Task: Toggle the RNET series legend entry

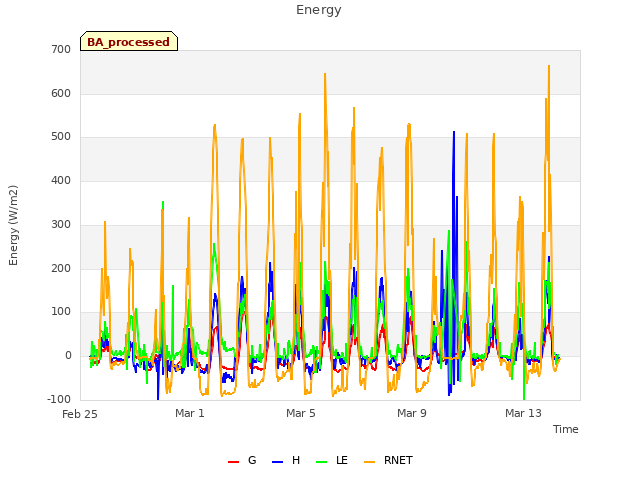Action: 389,460
